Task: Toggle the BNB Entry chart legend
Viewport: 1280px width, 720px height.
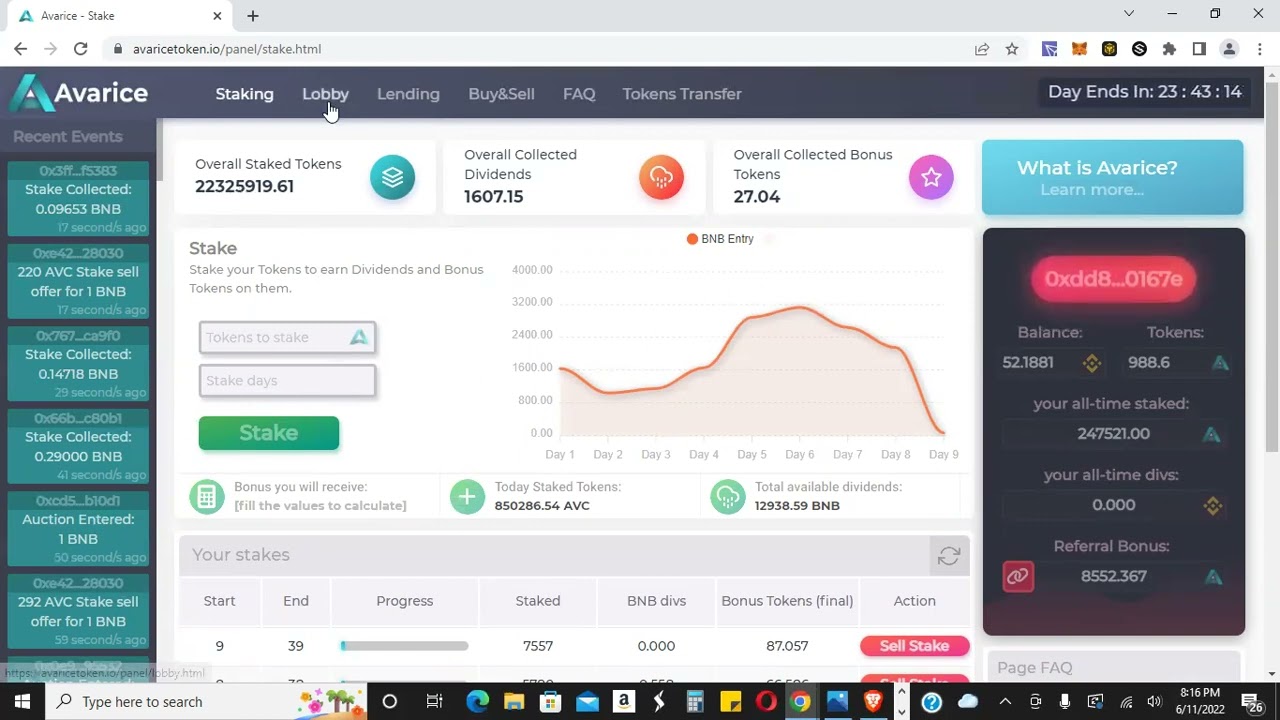Action: point(720,239)
